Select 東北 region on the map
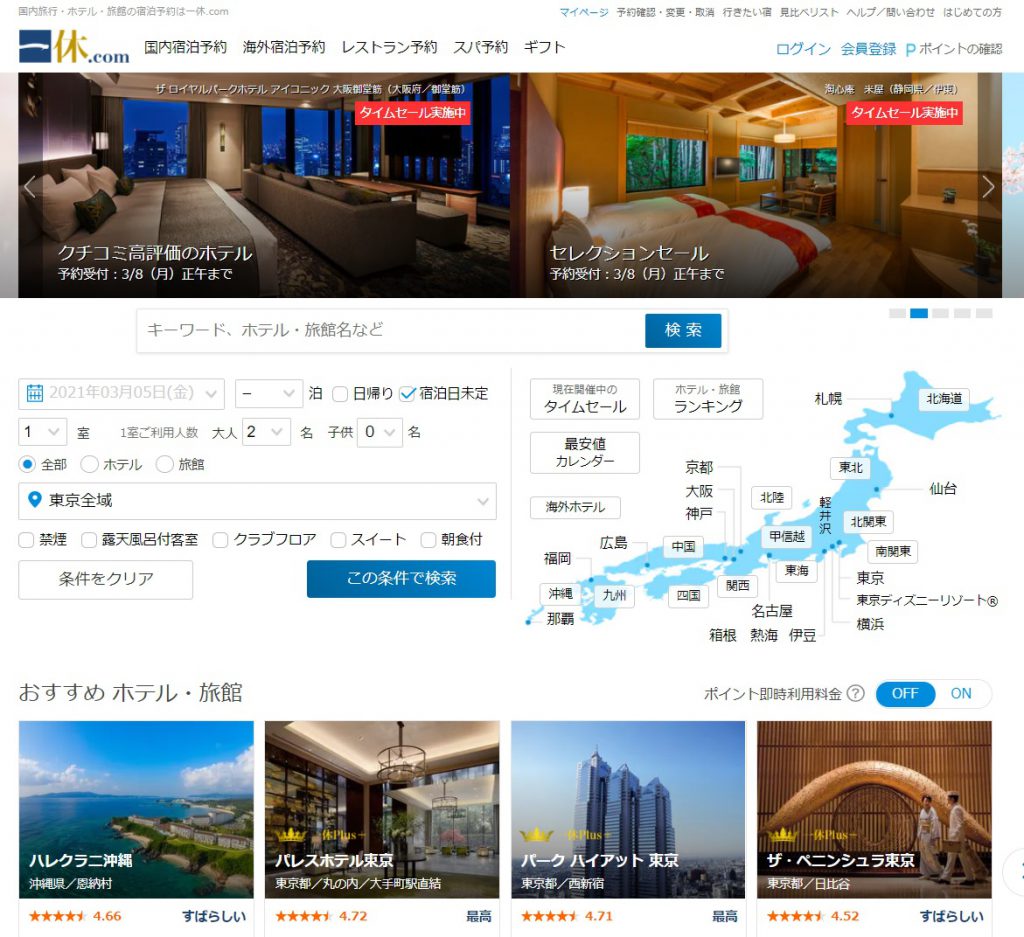This screenshot has width=1024, height=937. [x=851, y=468]
